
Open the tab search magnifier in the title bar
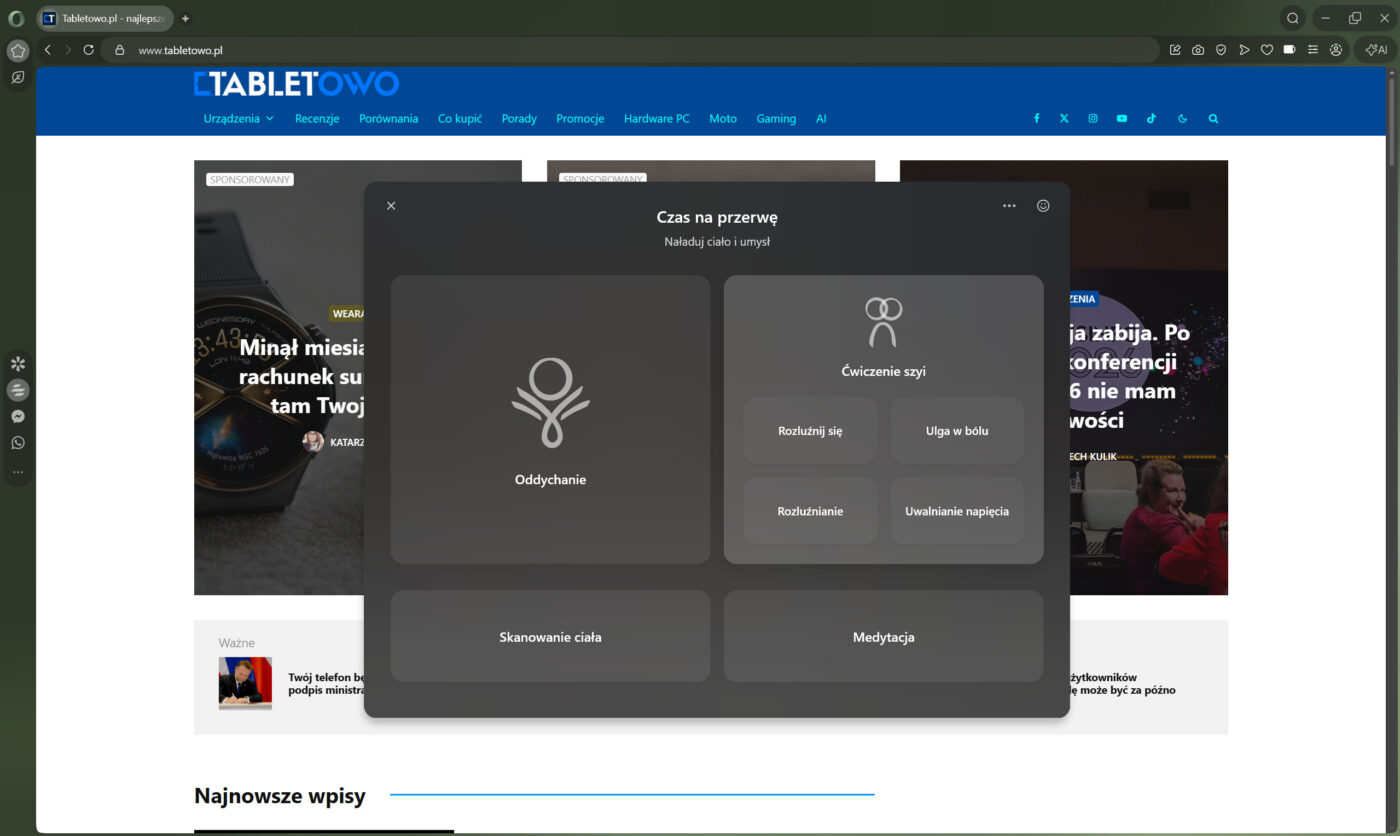click(x=1293, y=18)
